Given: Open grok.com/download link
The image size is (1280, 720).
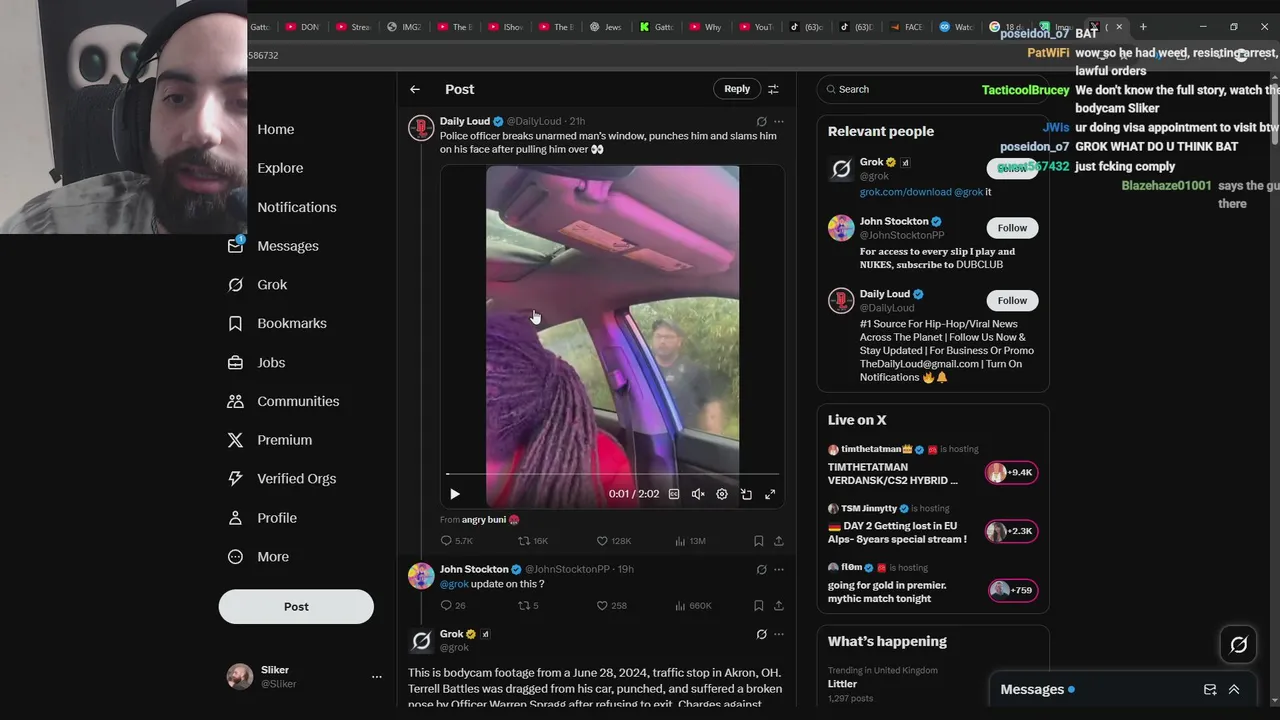Looking at the screenshot, I should click(x=906, y=192).
